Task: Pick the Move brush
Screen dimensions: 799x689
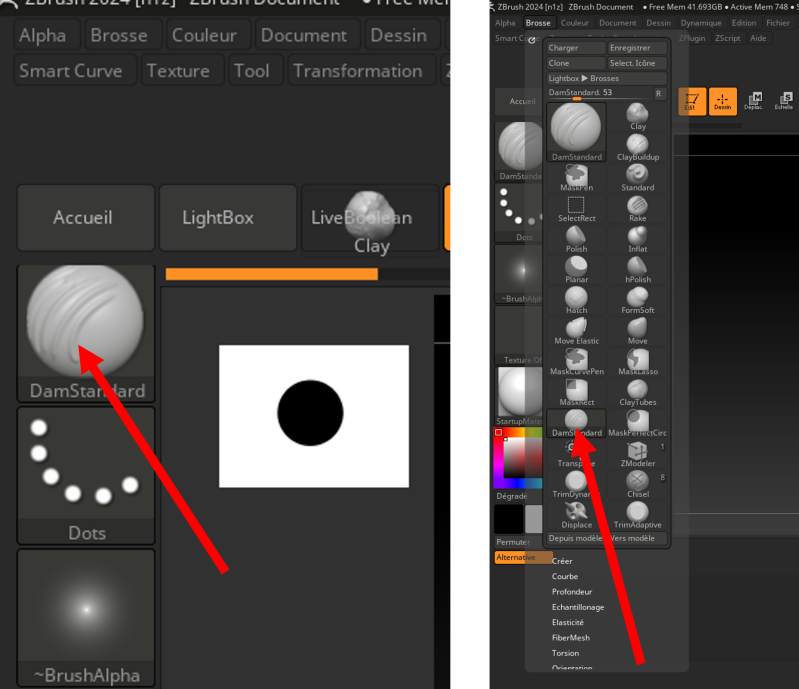Action: pyautogui.click(x=637, y=331)
